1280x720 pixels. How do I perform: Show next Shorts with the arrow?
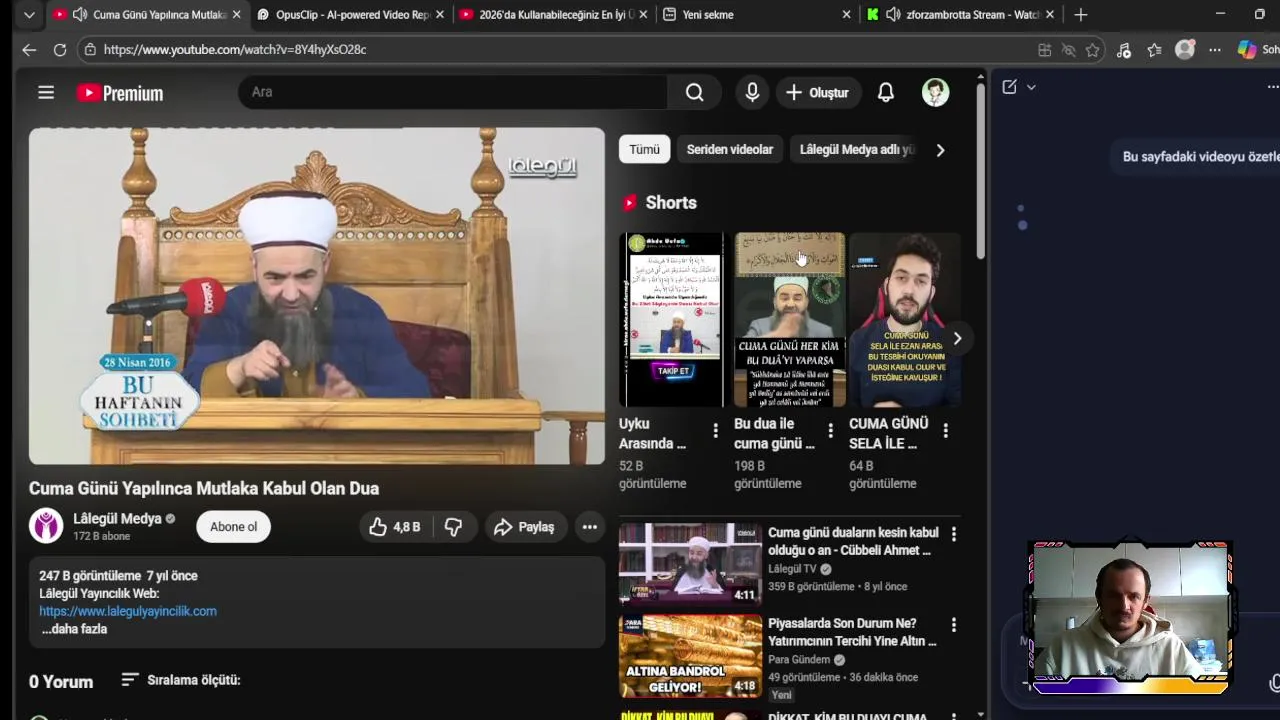957,338
